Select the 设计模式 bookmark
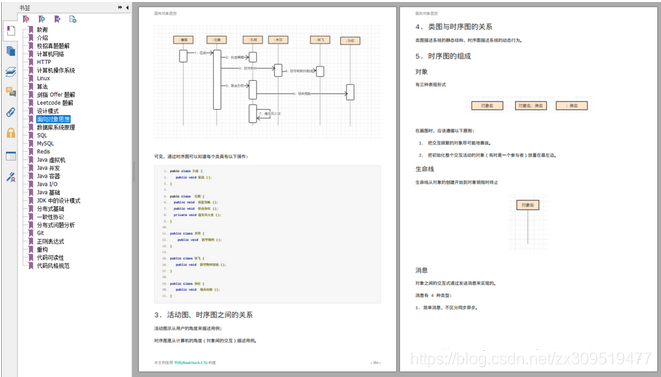661x377 pixels. click(48, 111)
